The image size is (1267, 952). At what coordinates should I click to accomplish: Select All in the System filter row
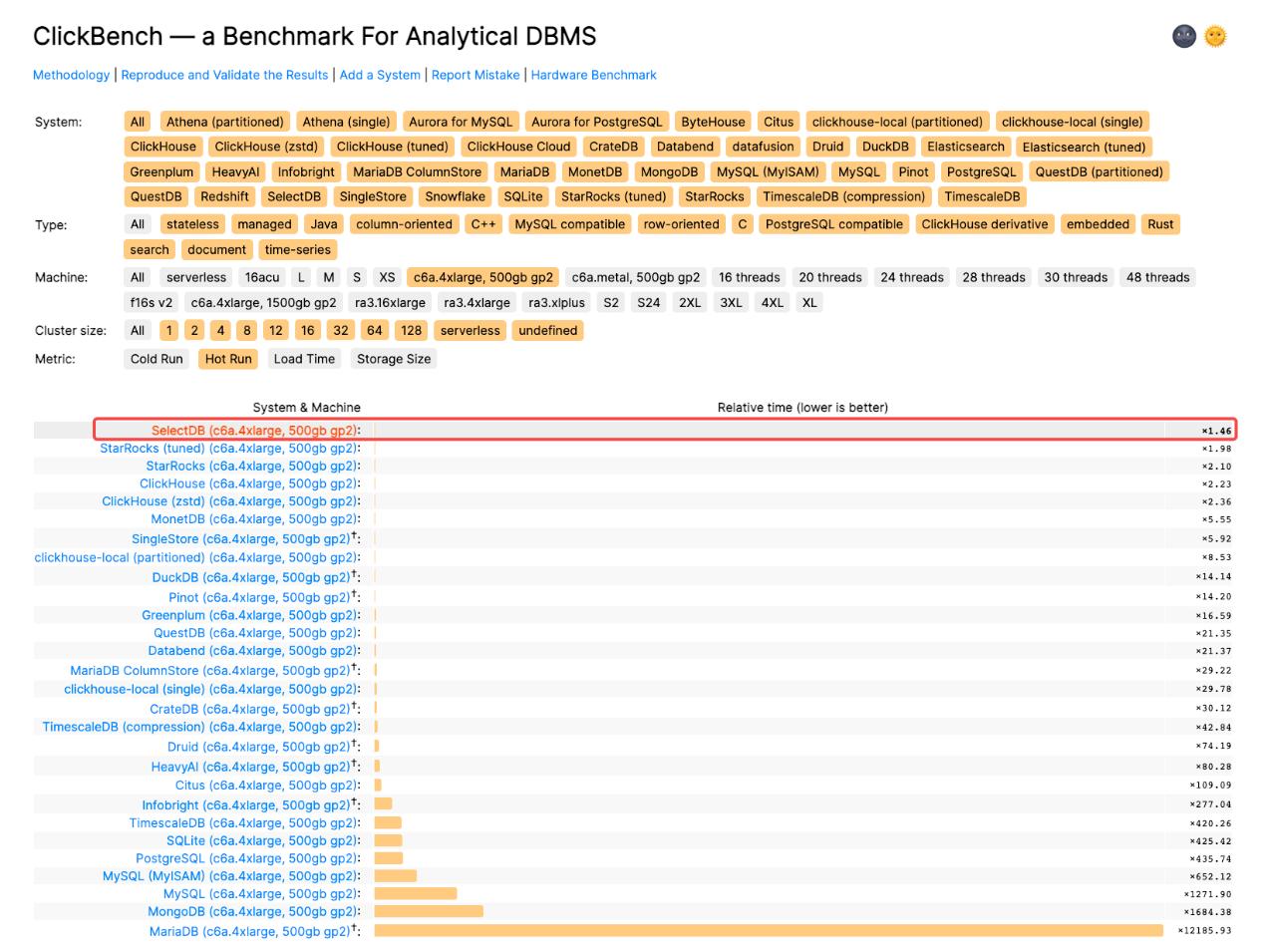[x=139, y=122]
